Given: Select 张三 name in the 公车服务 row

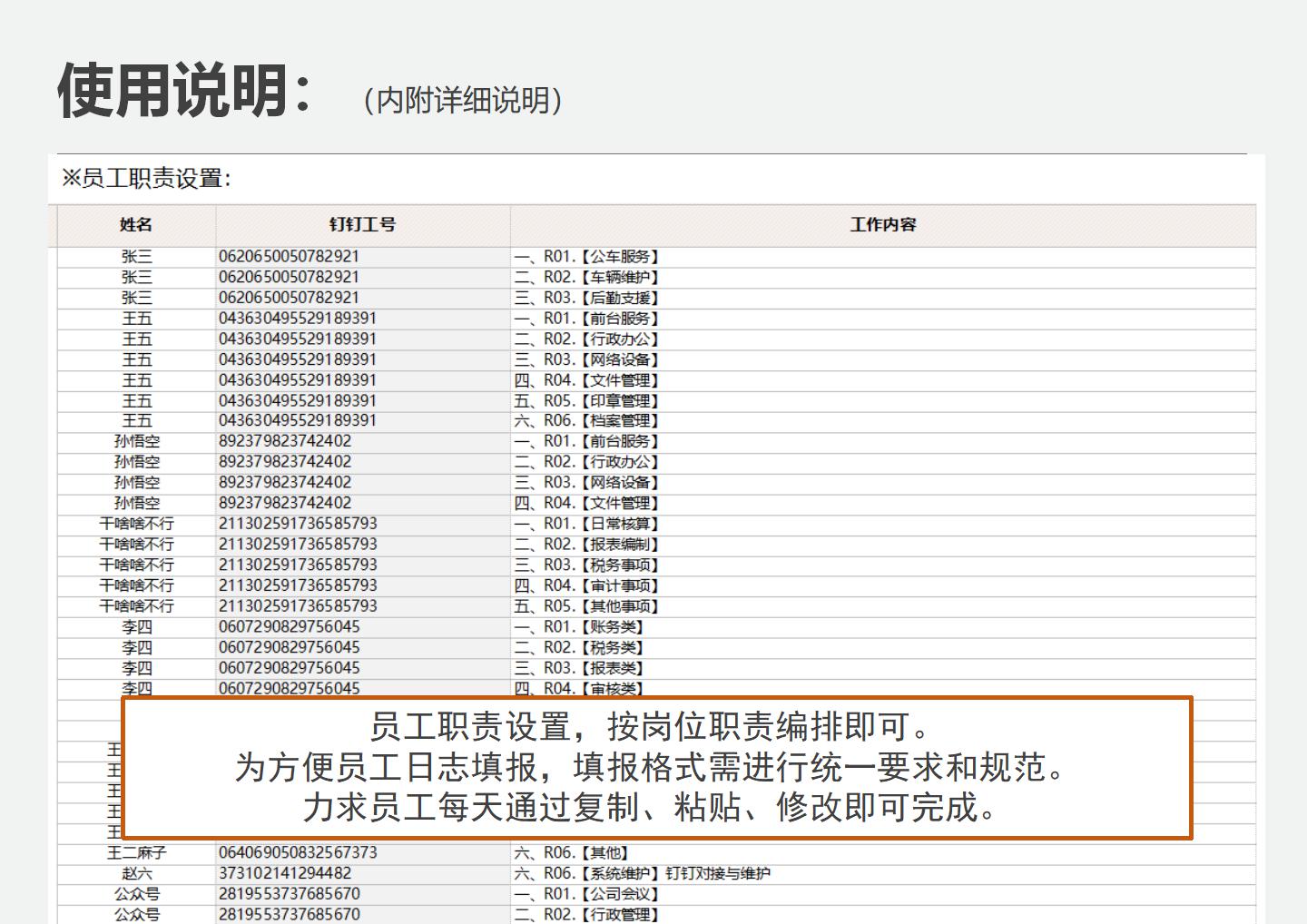Looking at the screenshot, I should pyautogui.click(x=136, y=257).
